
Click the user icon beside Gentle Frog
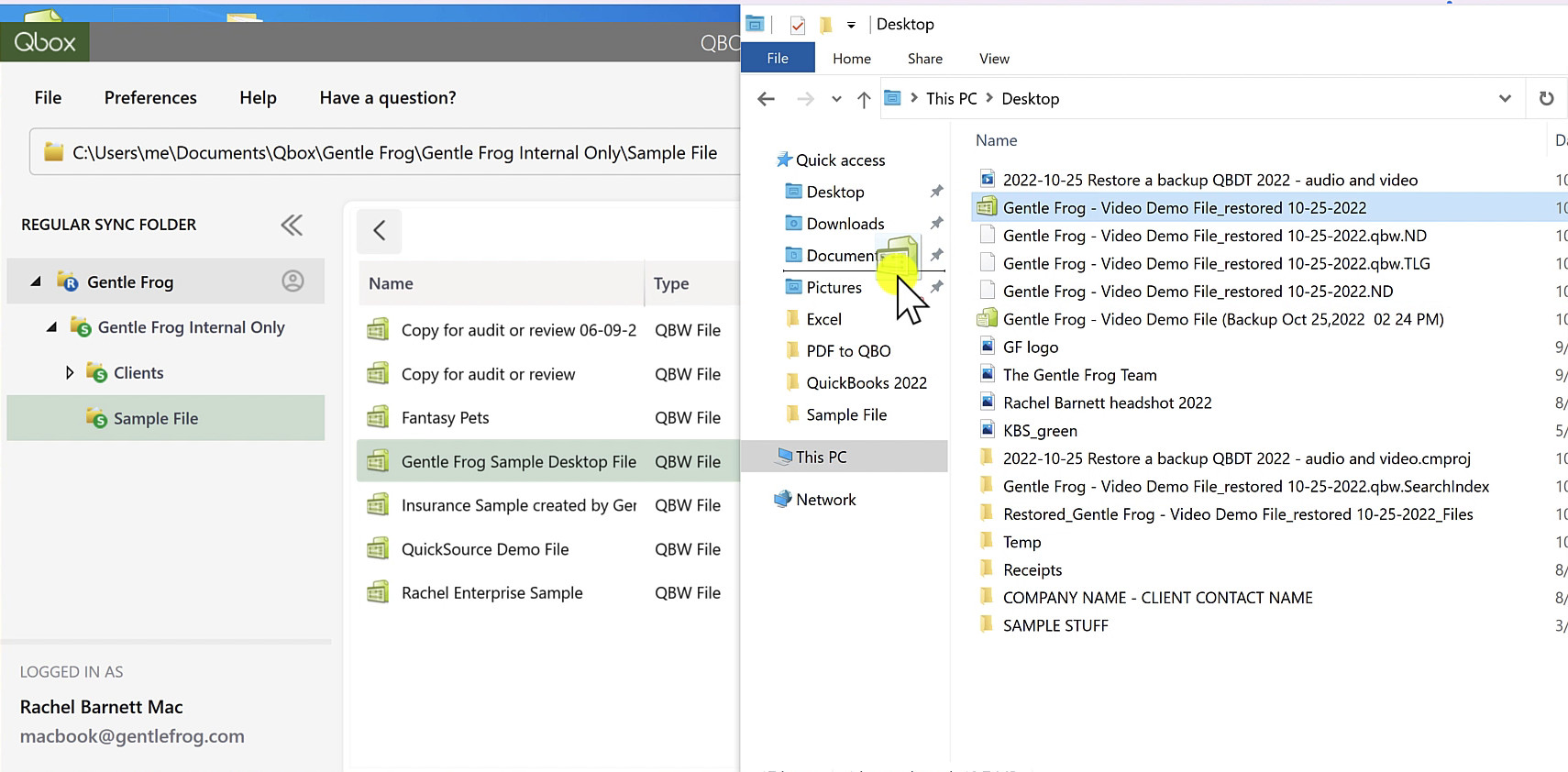tap(293, 281)
